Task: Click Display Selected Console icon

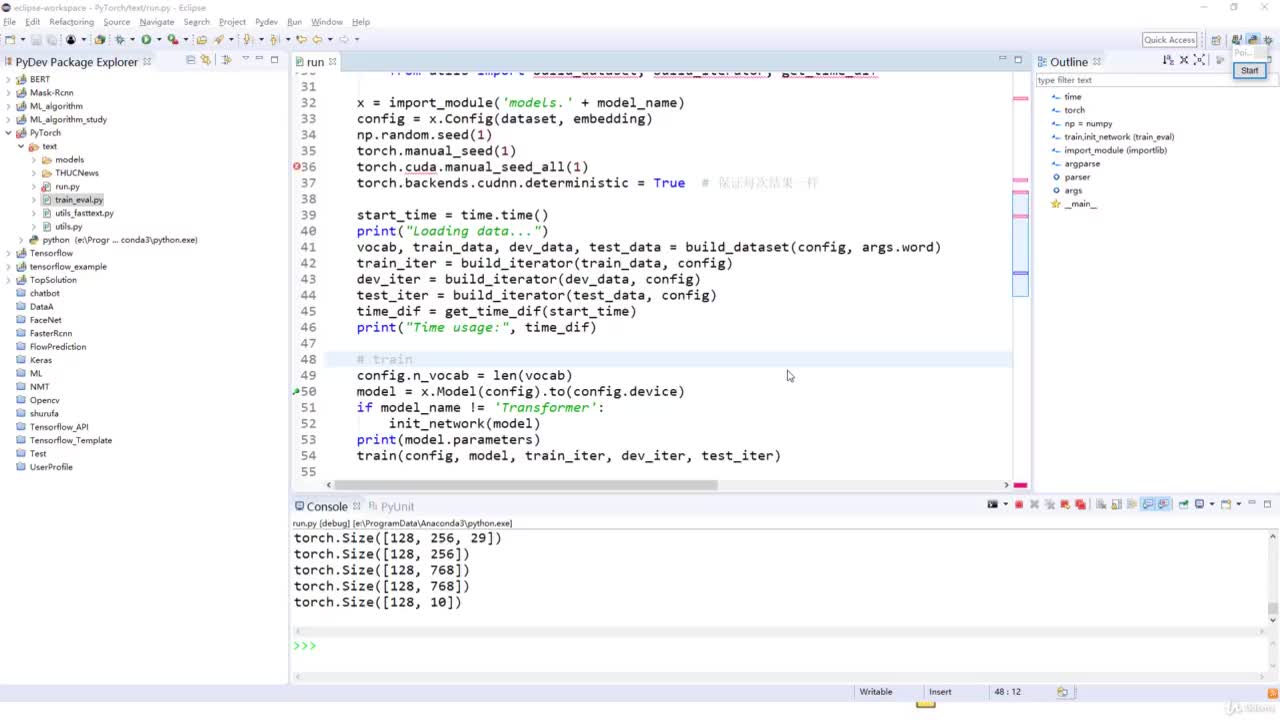Action: (x=1200, y=504)
